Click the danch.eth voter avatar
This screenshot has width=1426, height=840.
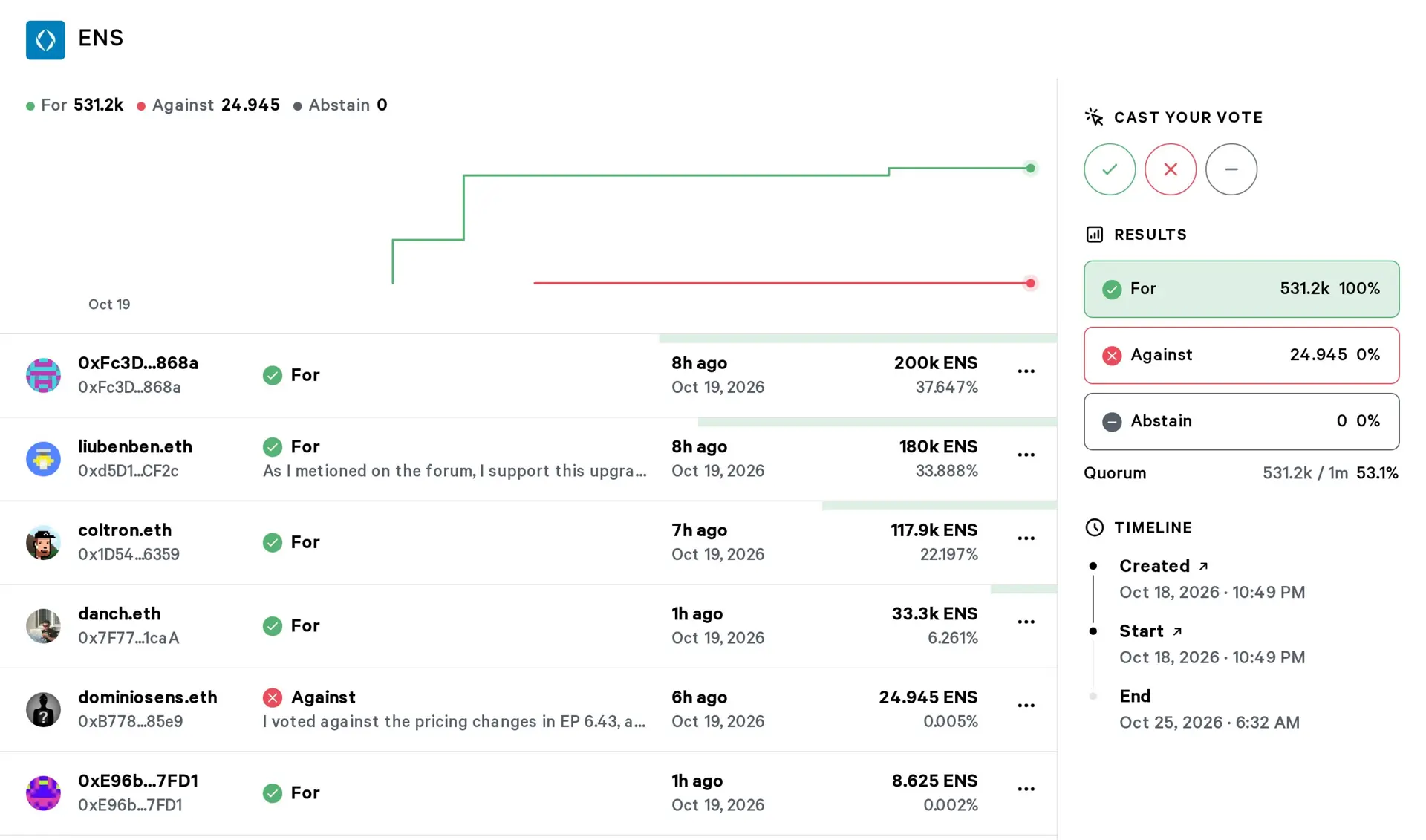43,626
